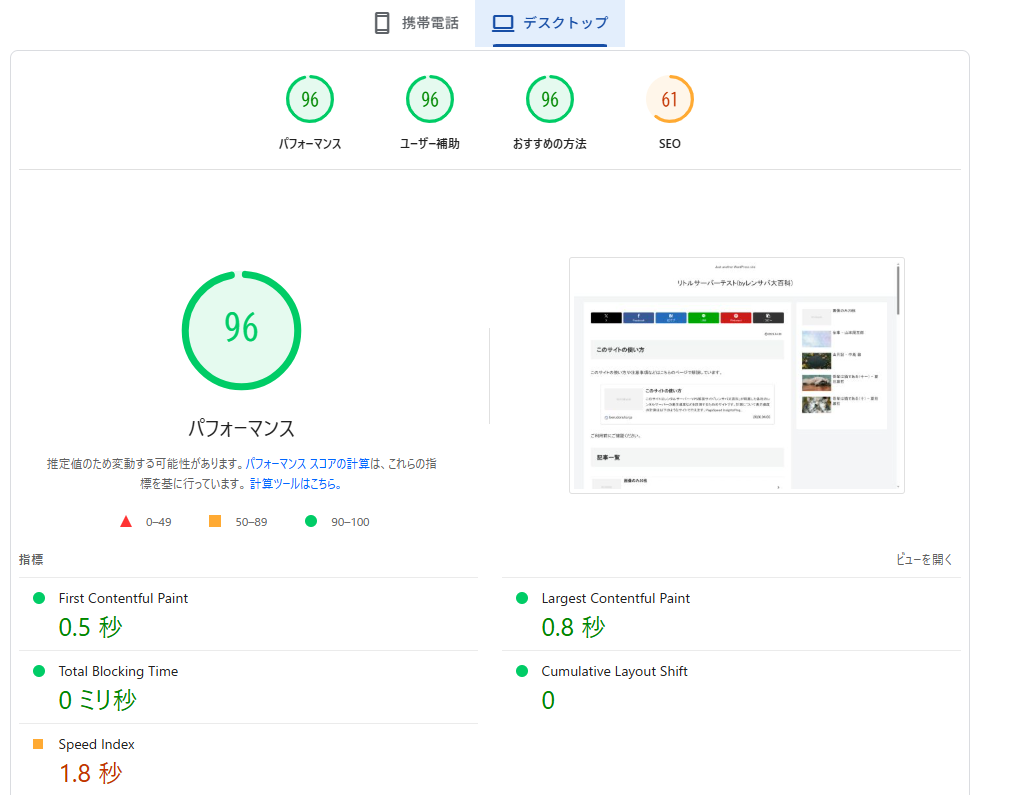Click the おすすめの方法 category label

[550, 144]
